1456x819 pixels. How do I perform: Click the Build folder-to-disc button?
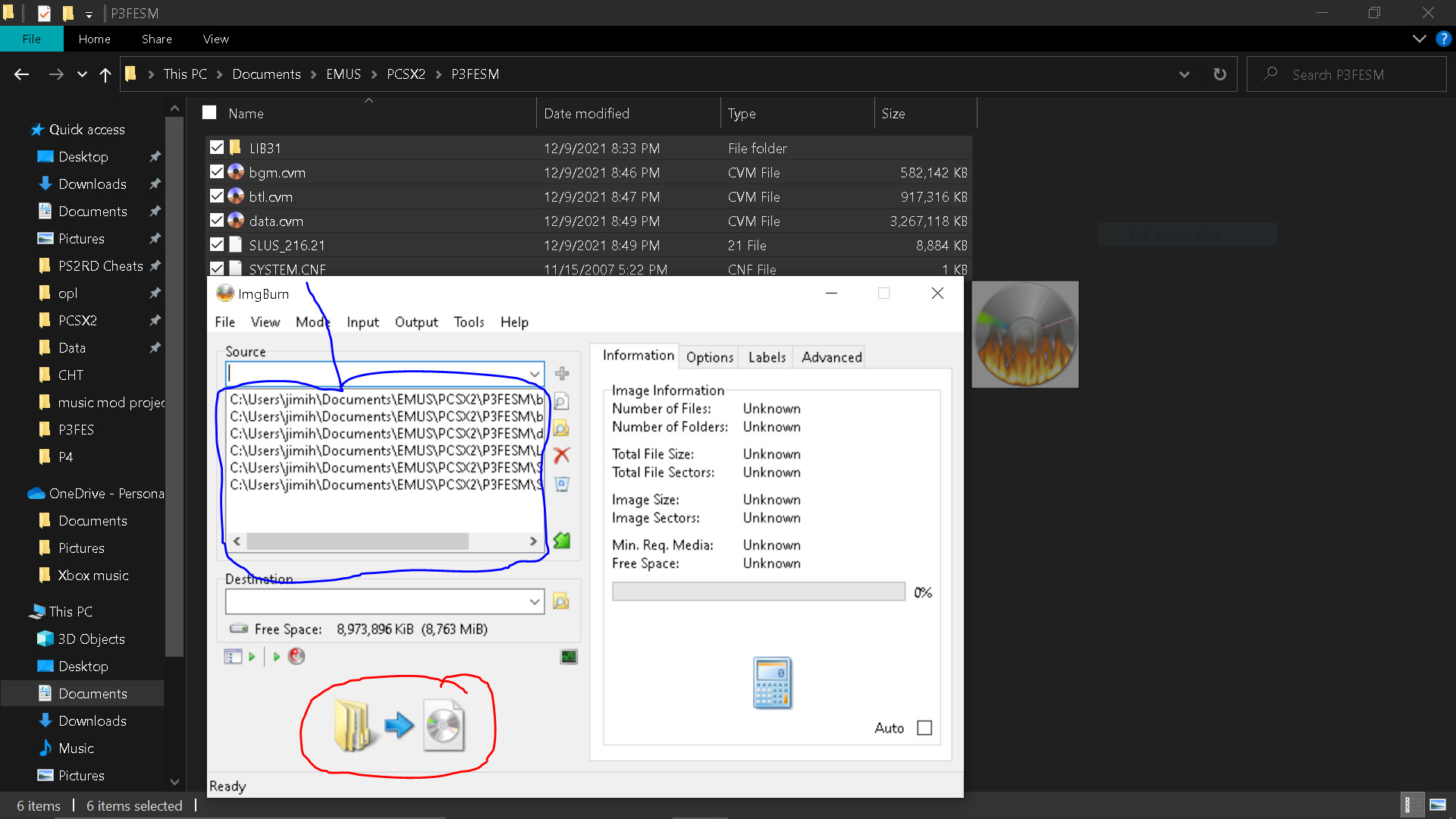399,726
